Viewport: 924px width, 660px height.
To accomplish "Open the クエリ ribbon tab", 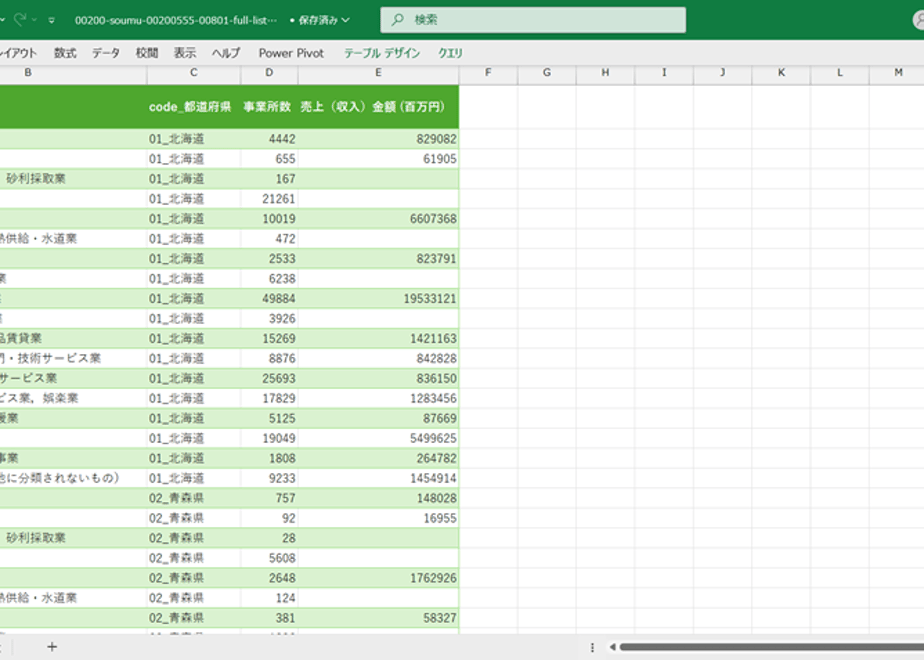I will [450, 53].
